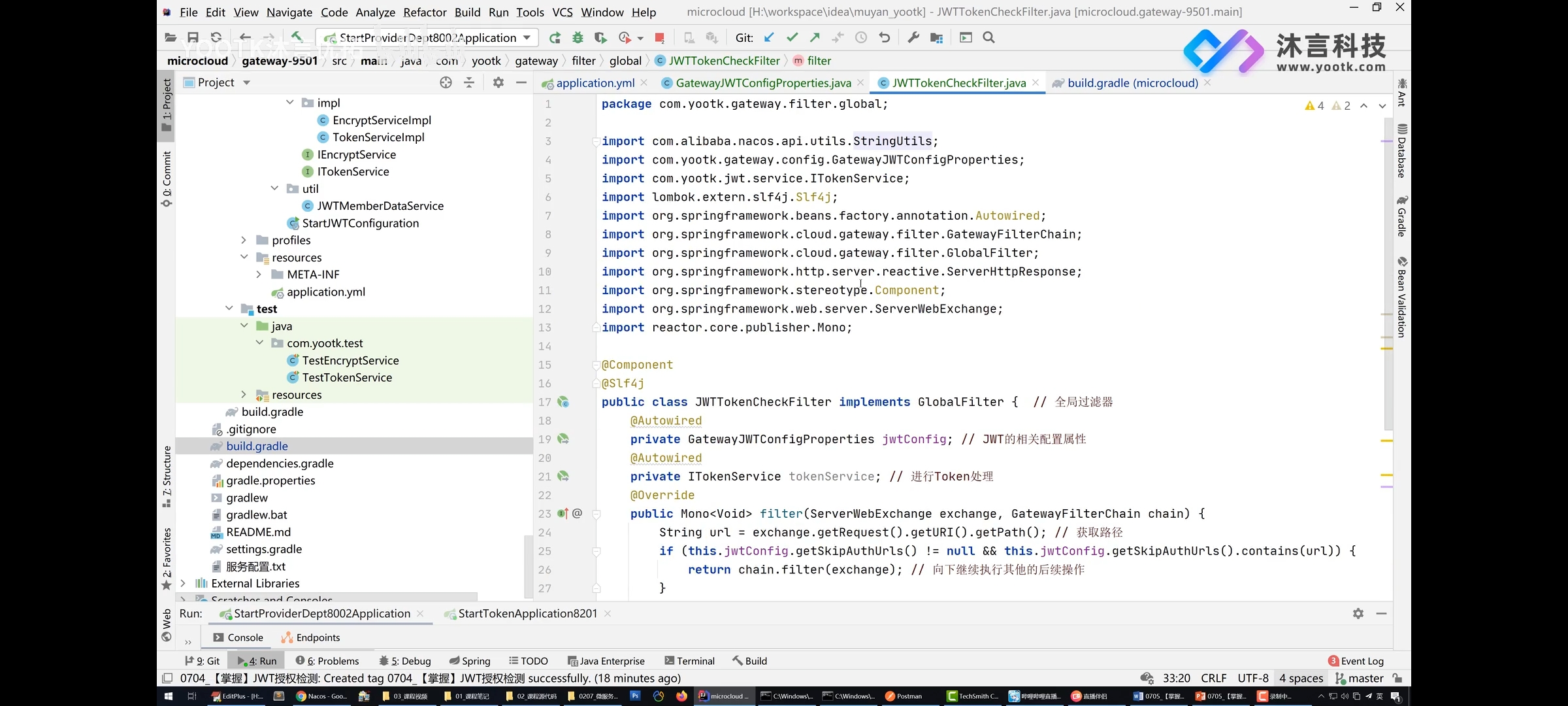Click the next highlighted error arrow
This screenshot has height=706, width=1568.
[1382, 106]
